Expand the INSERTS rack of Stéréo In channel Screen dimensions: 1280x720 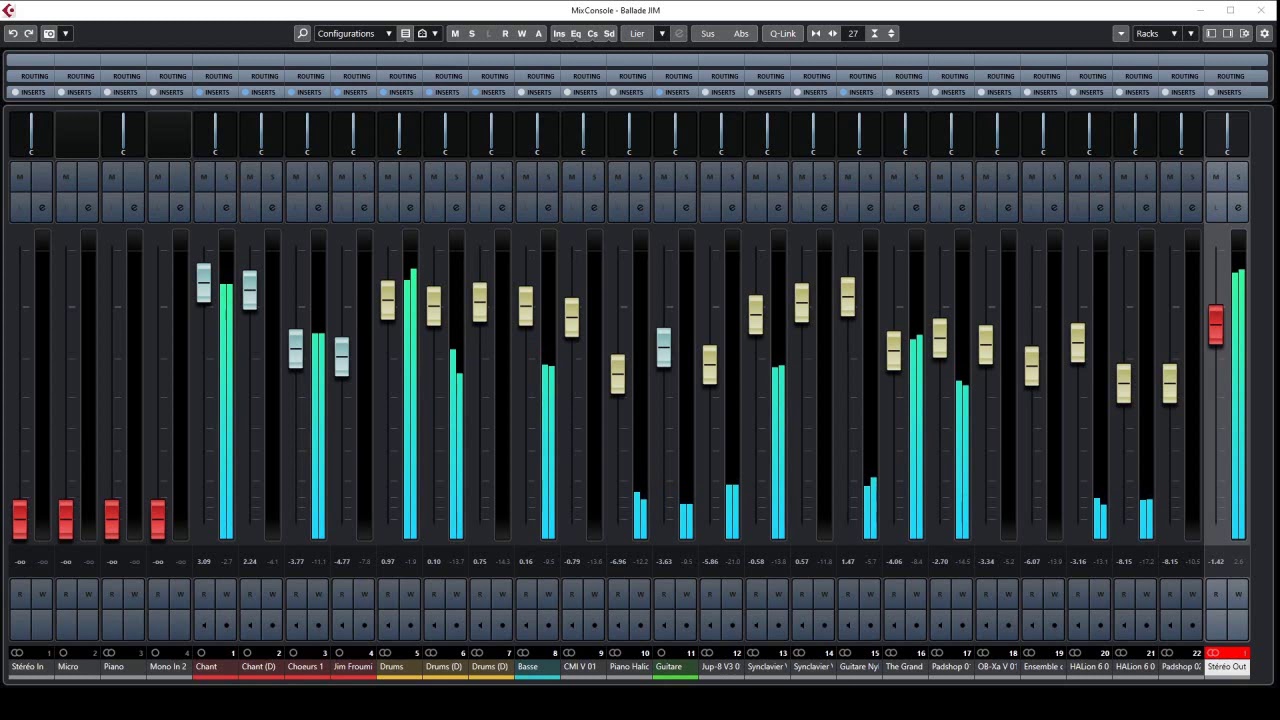coord(31,92)
